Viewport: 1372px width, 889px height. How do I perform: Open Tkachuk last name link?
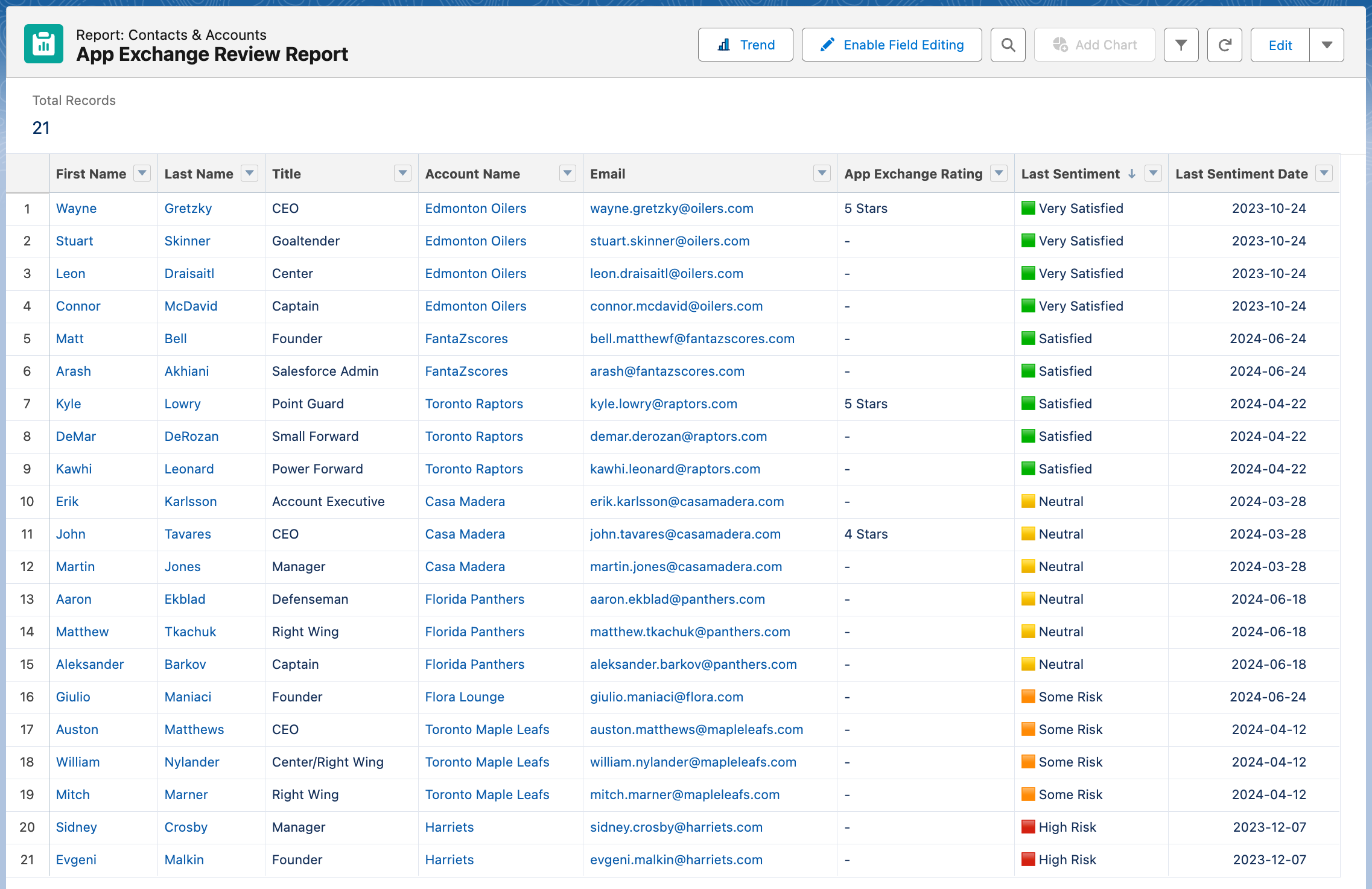190,631
